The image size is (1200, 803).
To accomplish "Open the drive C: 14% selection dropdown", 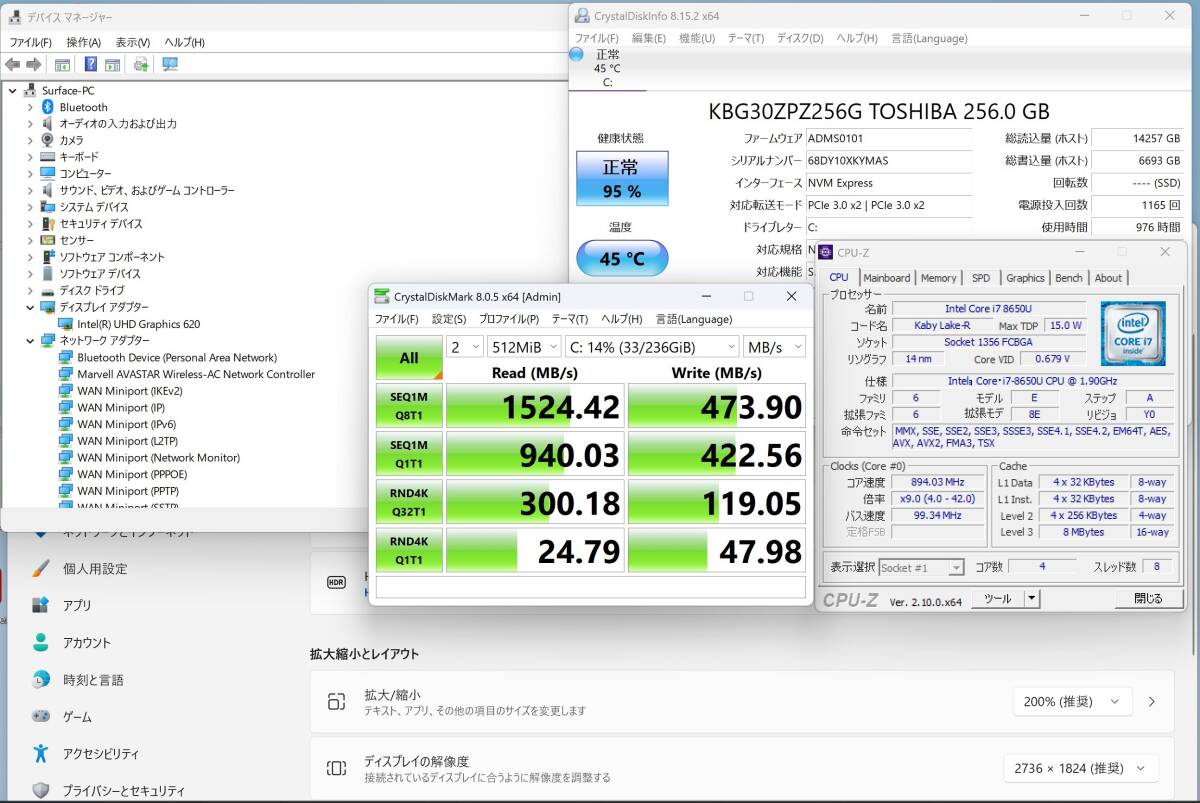I will (x=651, y=346).
